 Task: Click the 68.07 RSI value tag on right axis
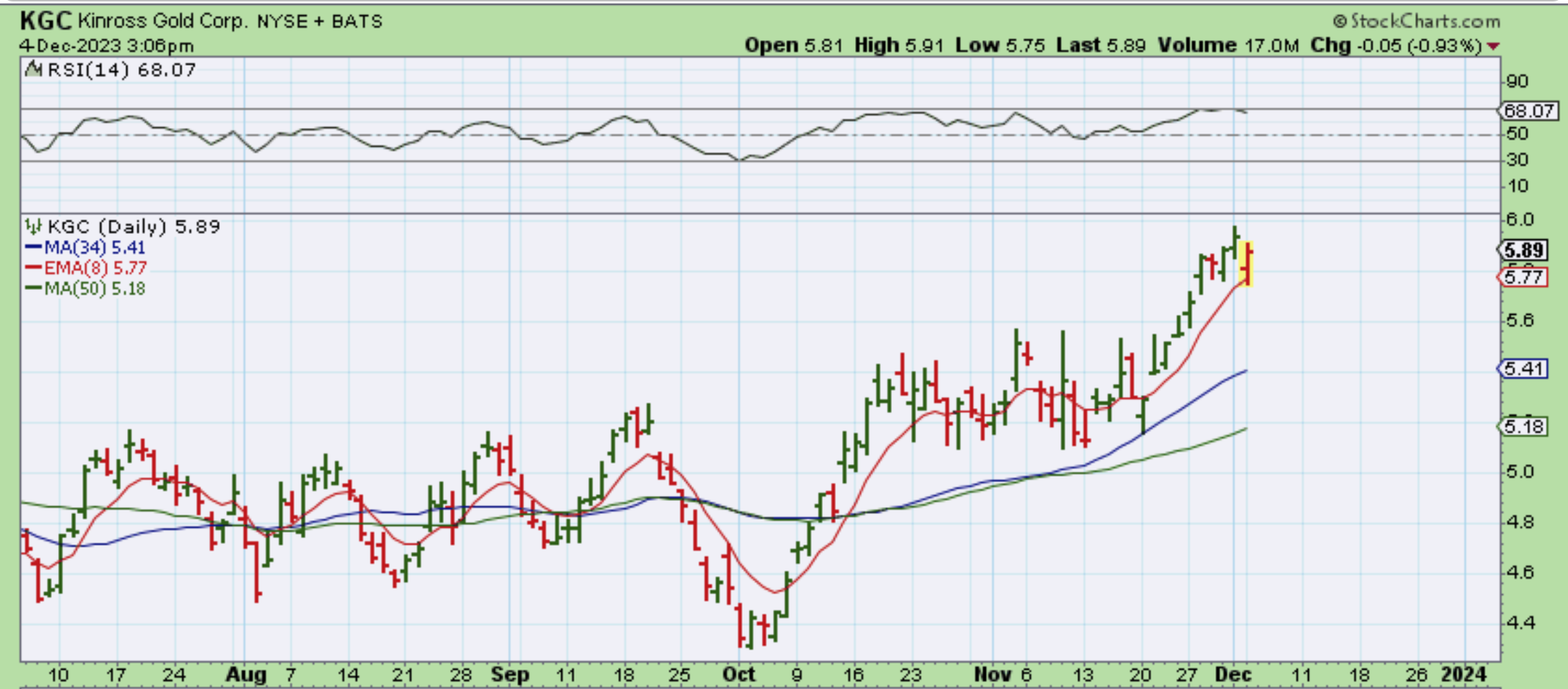coord(1529,111)
